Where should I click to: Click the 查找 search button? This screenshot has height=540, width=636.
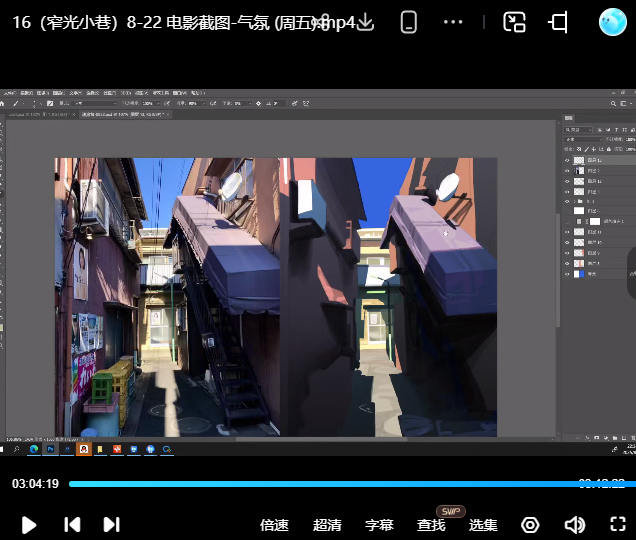(x=431, y=525)
